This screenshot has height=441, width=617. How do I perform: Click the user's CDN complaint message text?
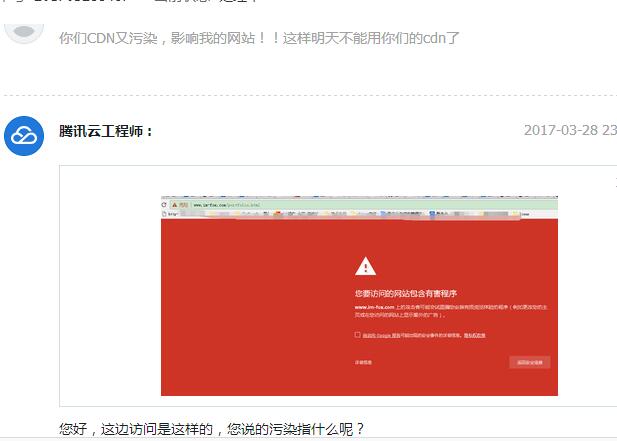[x=259, y=38]
